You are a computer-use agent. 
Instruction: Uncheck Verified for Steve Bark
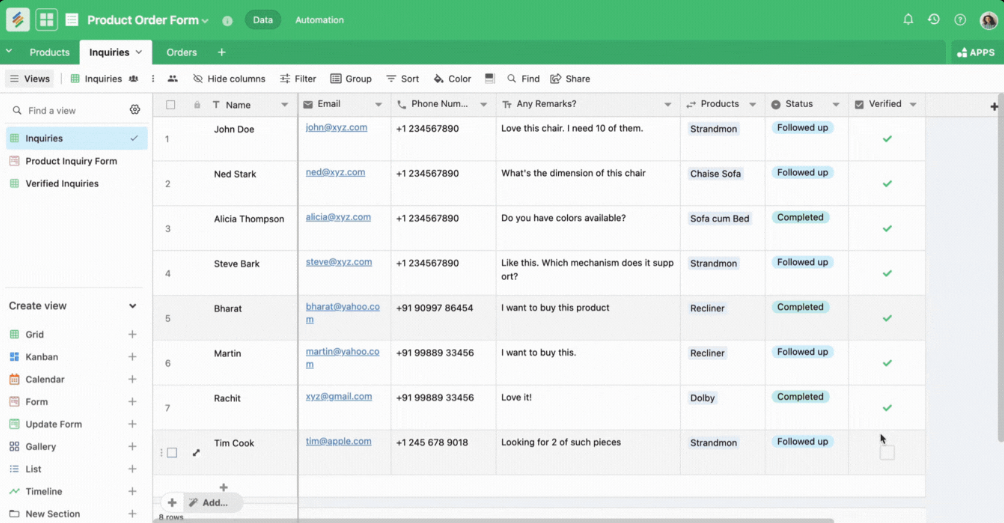pyautogui.click(x=887, y=273)
